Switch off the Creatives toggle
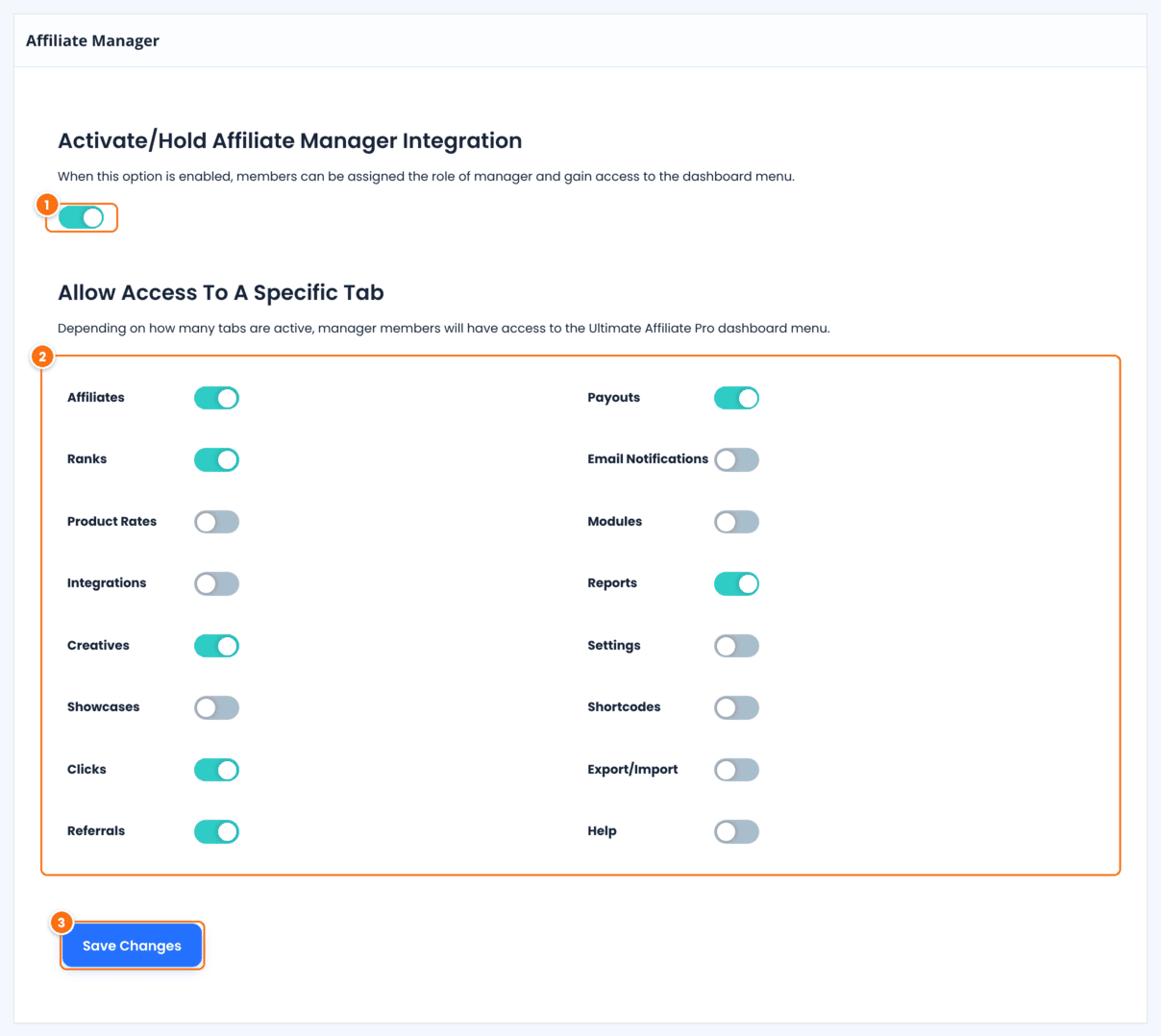Image resolution: width=1161 pixels, height=1036 pixels. coord(216,646)
